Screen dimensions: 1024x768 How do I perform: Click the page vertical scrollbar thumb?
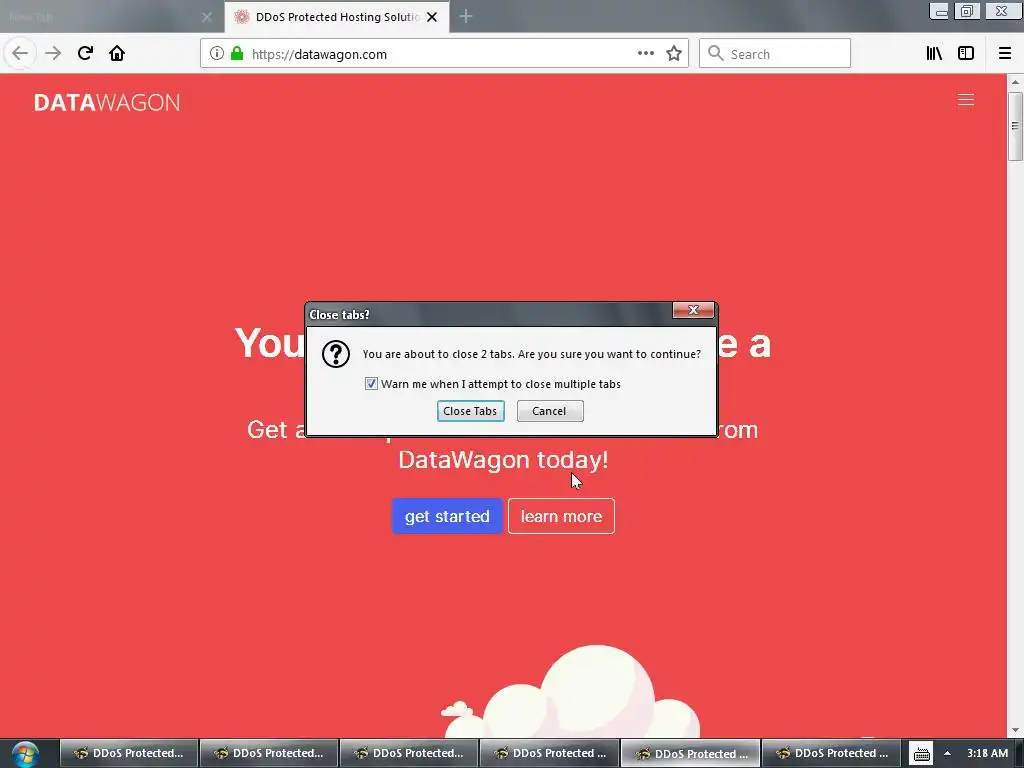[x=1015, y=126]
